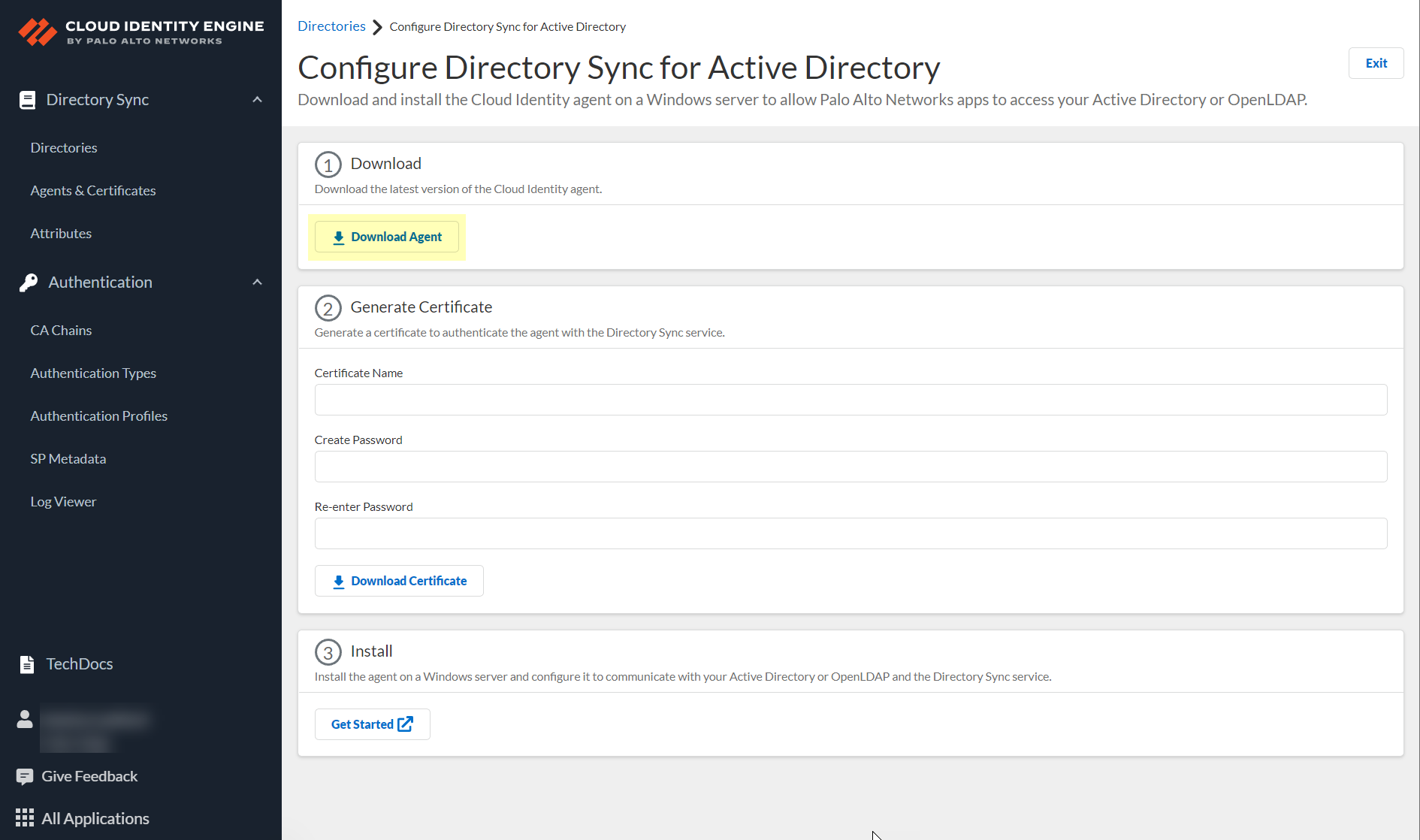
Task: Click the user profile avatar icon
Action: pyautogui.click(x=25, y=719)
